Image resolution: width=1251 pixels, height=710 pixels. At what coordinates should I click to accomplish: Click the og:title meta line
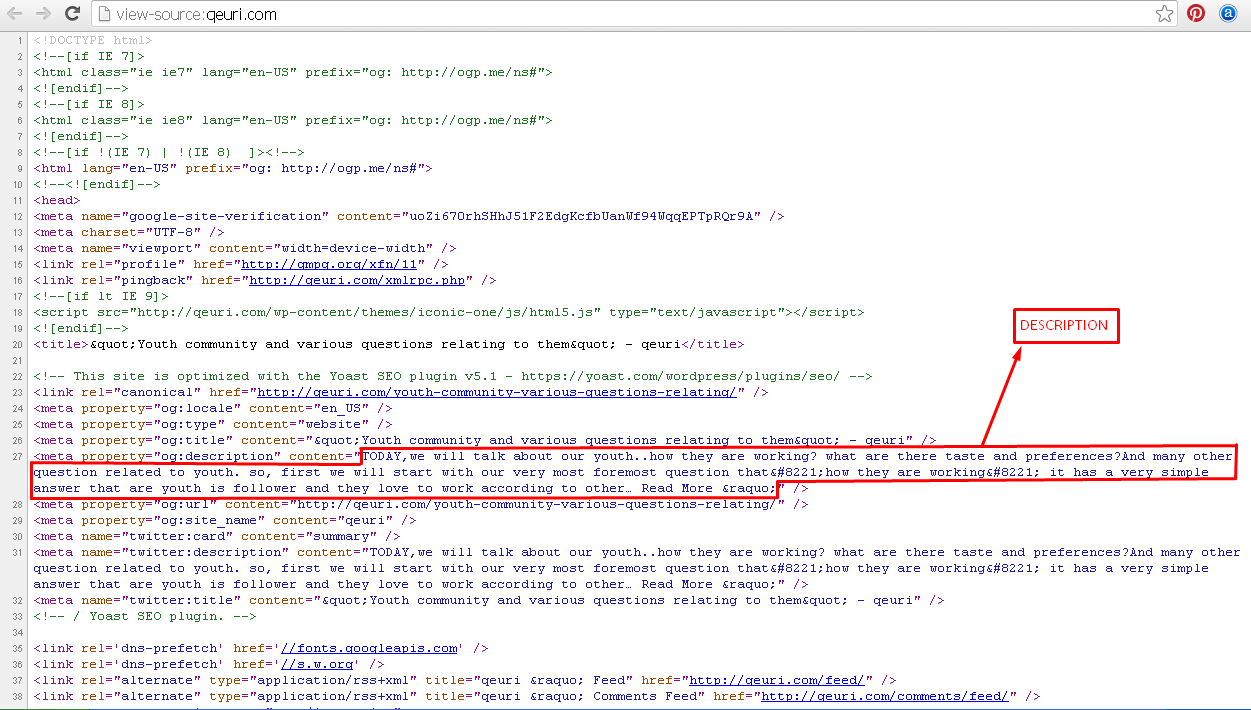pos(485,440)
